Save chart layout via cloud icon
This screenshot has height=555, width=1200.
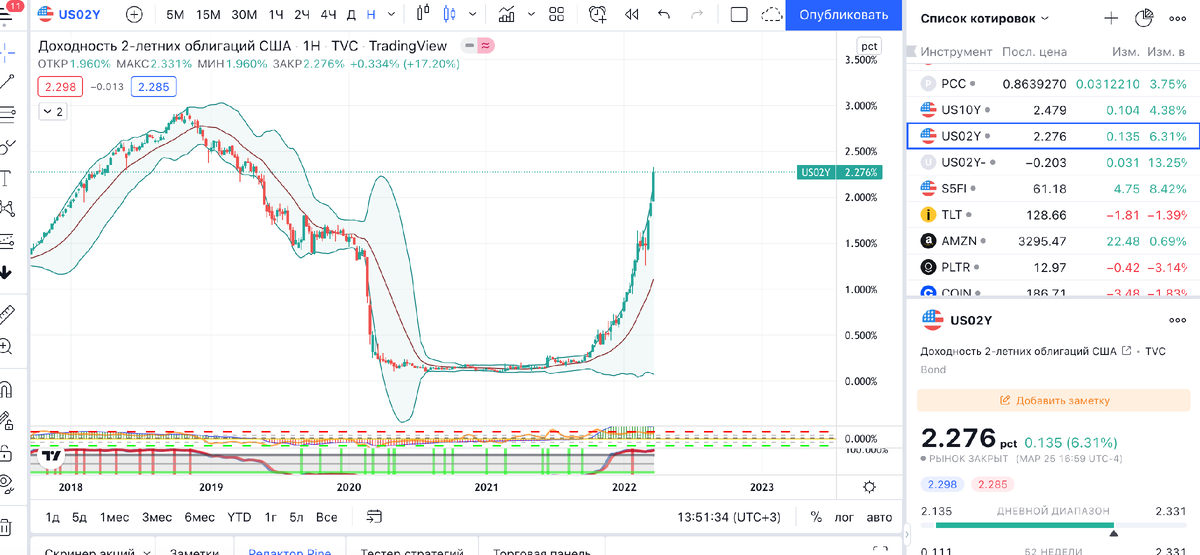(771, 15)
